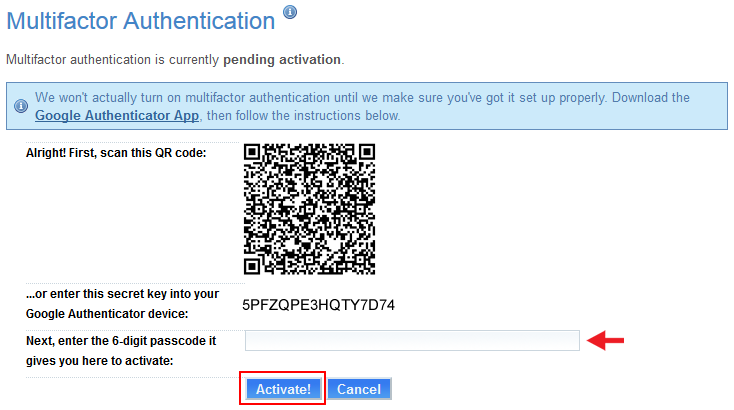The image size is (734, 410).
Task: Click the 'Google Authenticator device:' label line
Action: coord(107,314)
